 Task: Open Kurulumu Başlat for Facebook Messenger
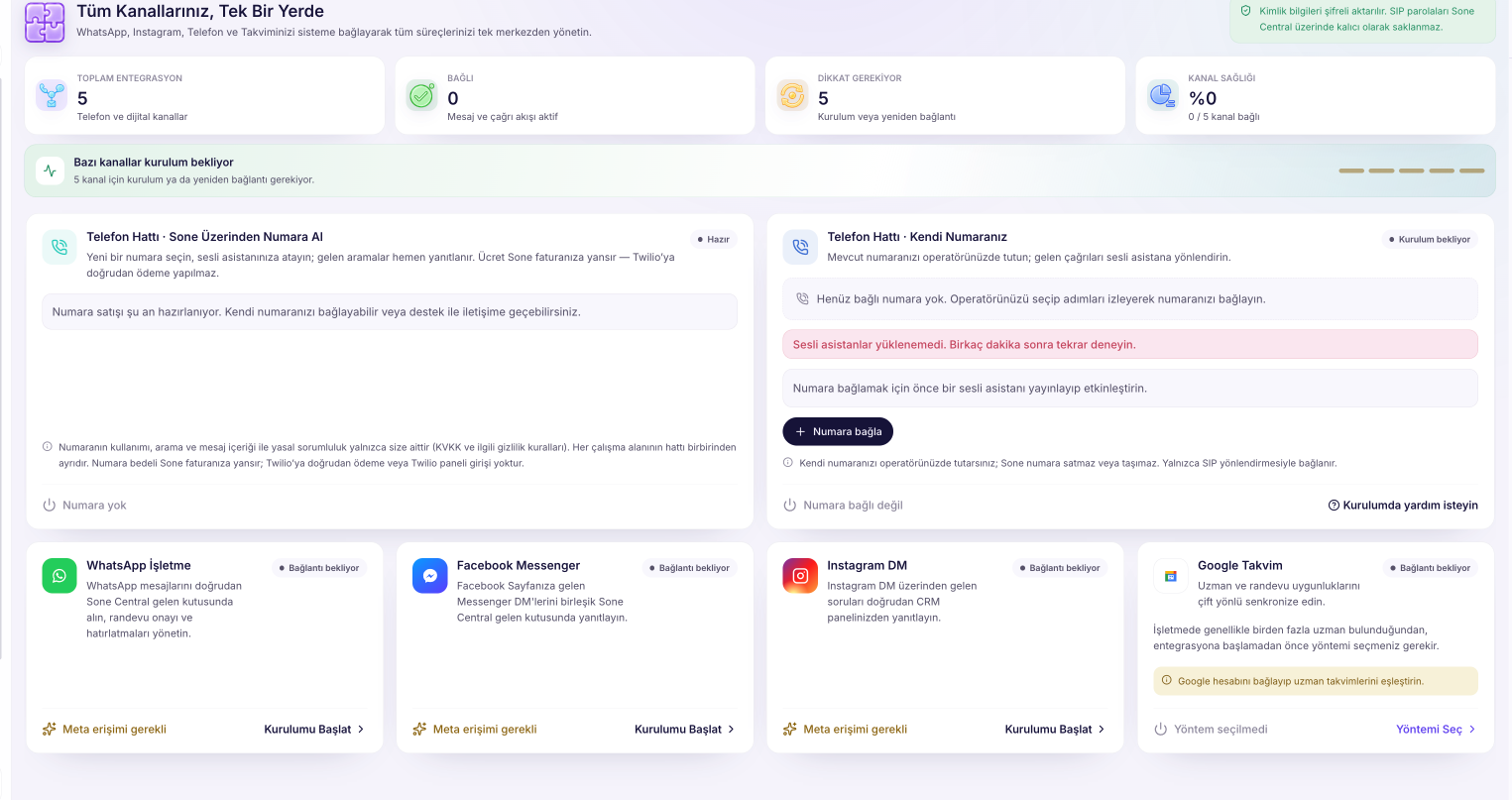(685, 729)
